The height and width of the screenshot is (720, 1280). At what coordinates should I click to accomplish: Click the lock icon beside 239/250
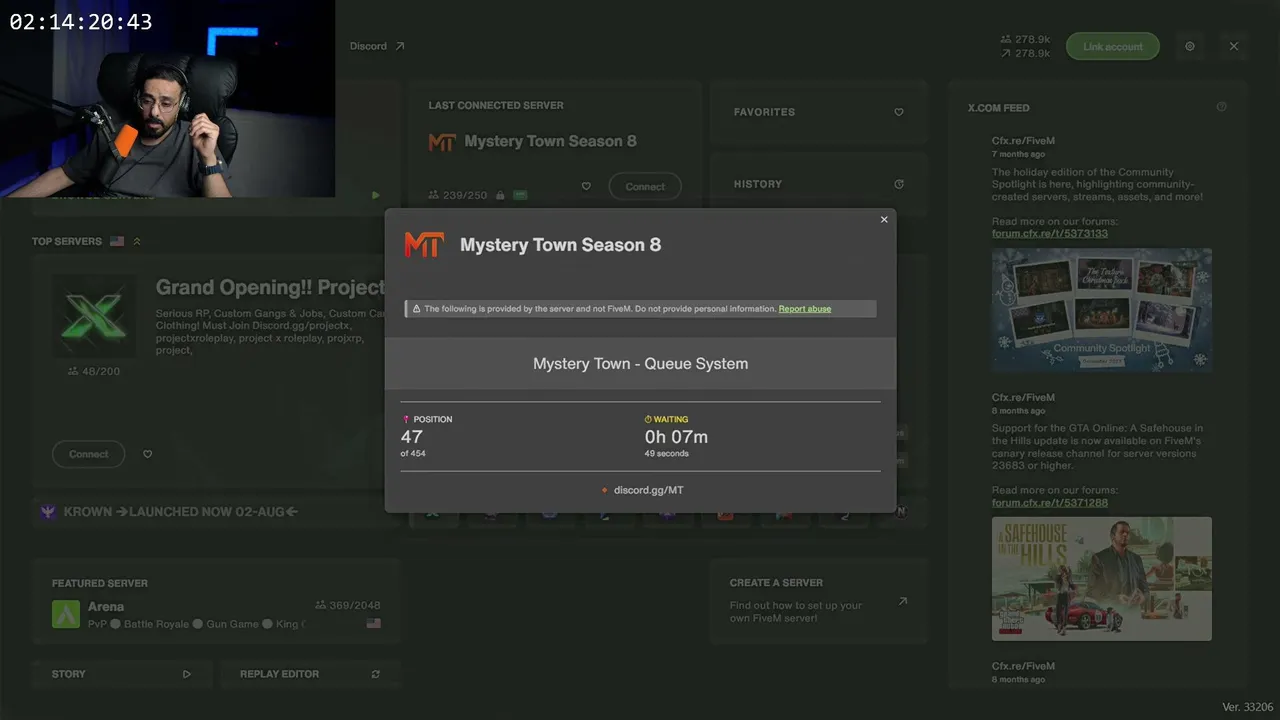pos(500,195)
